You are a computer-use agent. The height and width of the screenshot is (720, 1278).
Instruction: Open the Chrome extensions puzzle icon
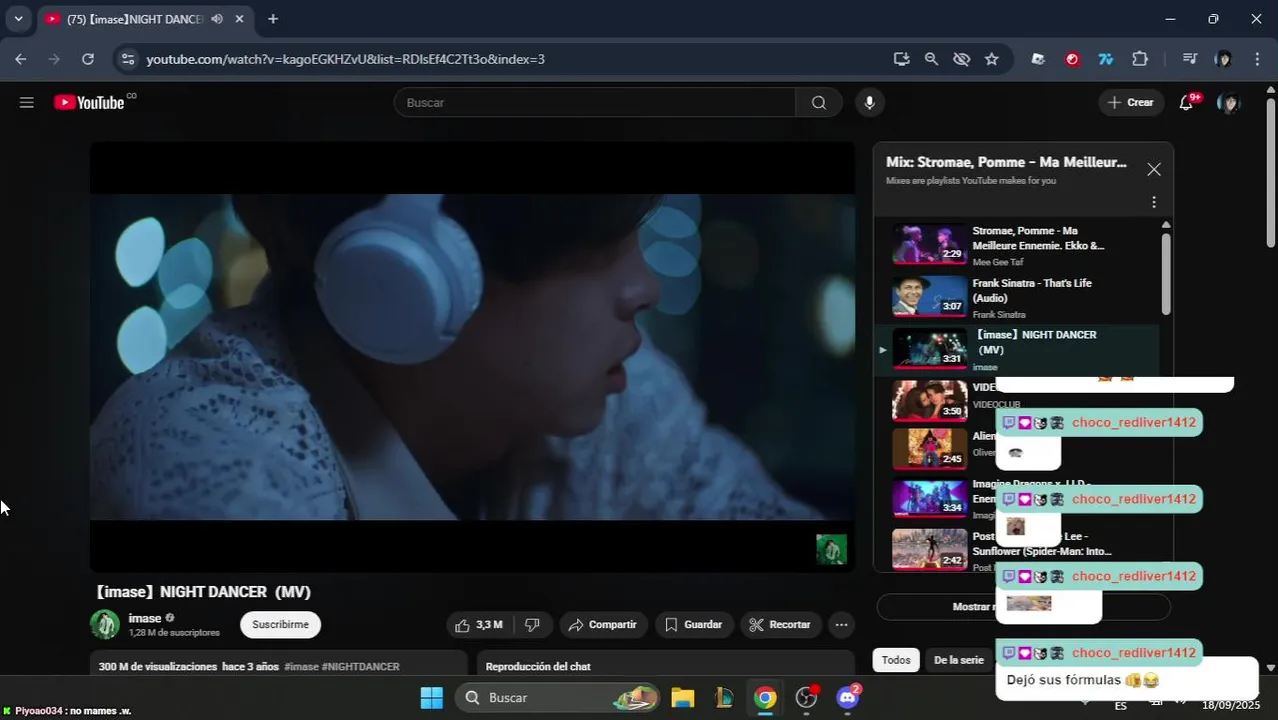[1140, 59]
